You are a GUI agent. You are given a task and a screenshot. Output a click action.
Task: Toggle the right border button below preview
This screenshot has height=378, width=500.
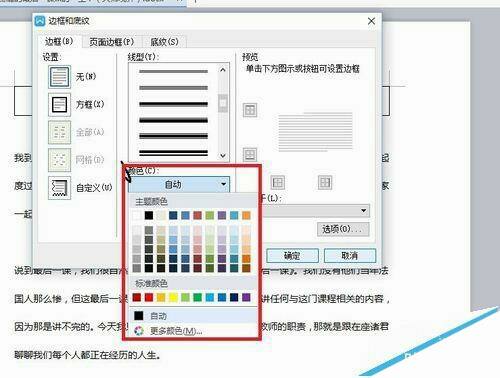click(x=325, y=183)
